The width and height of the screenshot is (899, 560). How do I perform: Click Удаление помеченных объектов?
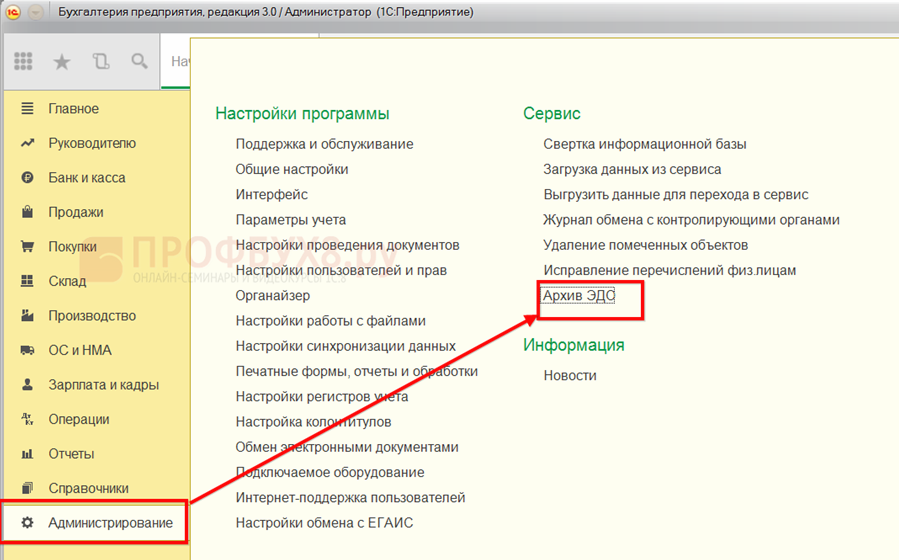point(645,245)
